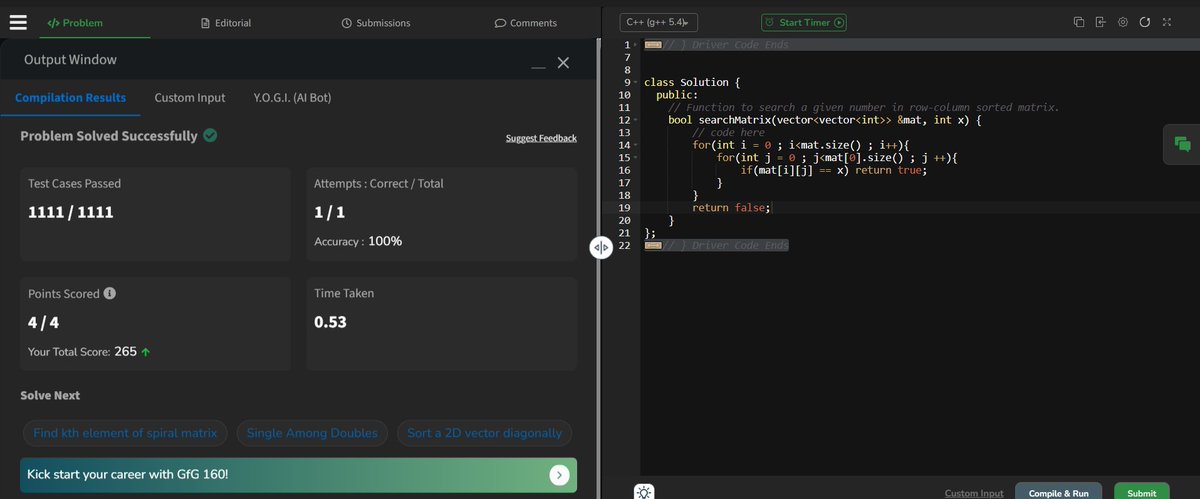Collapse the inner for loop at line 15

pos(637,157)
